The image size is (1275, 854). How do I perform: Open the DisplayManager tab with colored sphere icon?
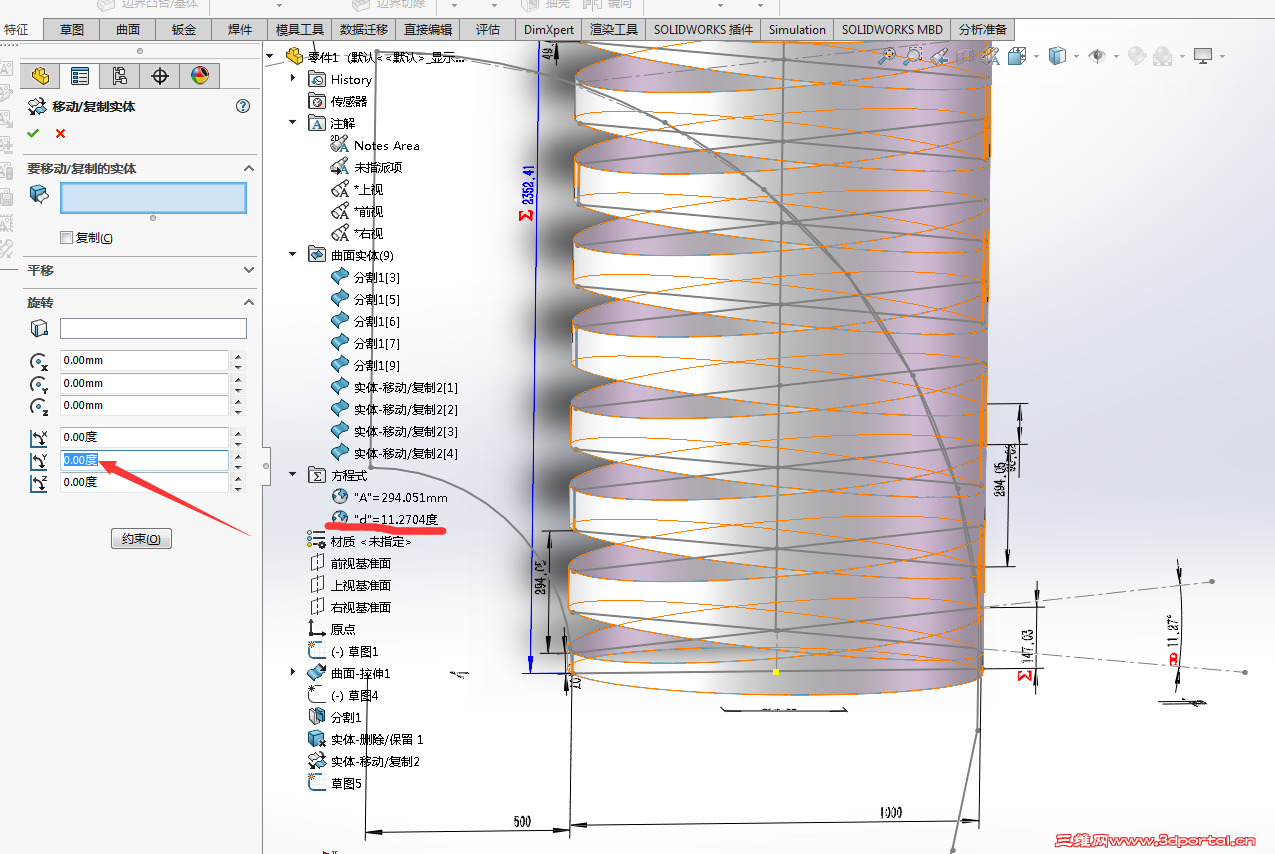click(x=202, y=76)
